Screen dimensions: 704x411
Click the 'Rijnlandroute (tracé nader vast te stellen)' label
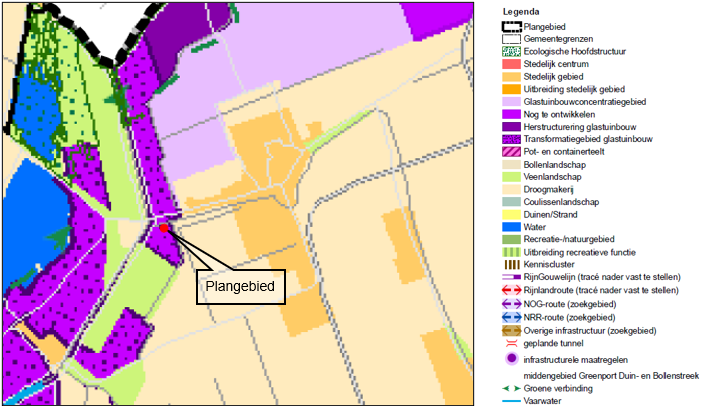pyautogui.click(x=601, y=290)
